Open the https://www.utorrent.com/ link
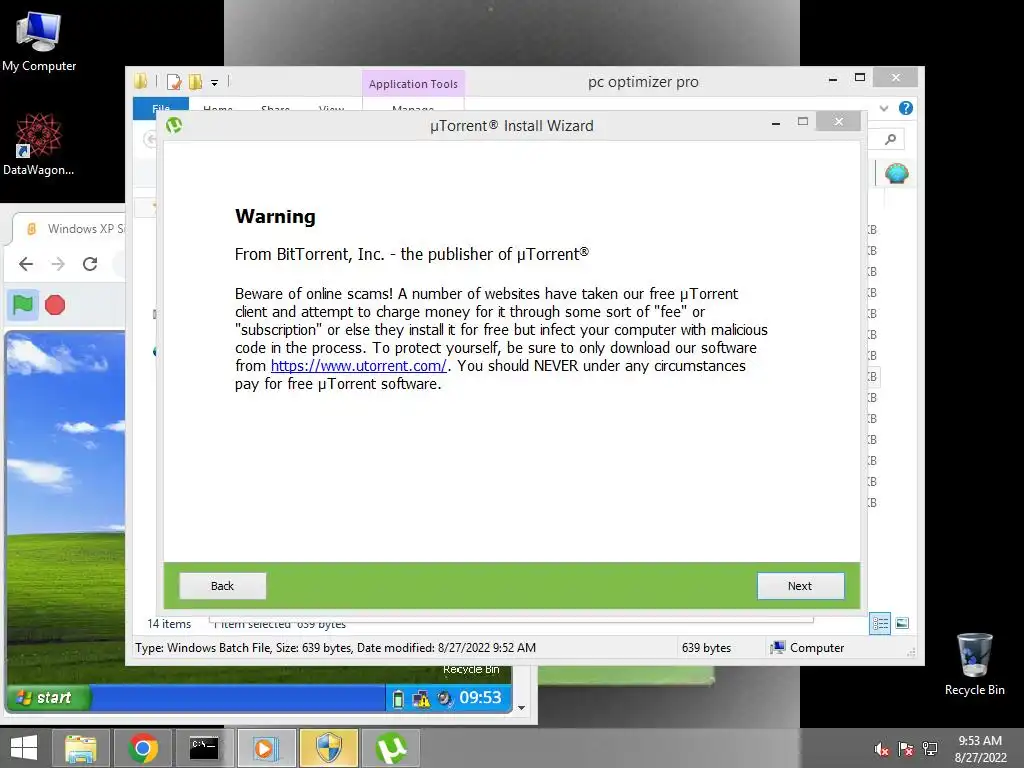This screenshot has width=1024, height=768. tap(359, 366)
